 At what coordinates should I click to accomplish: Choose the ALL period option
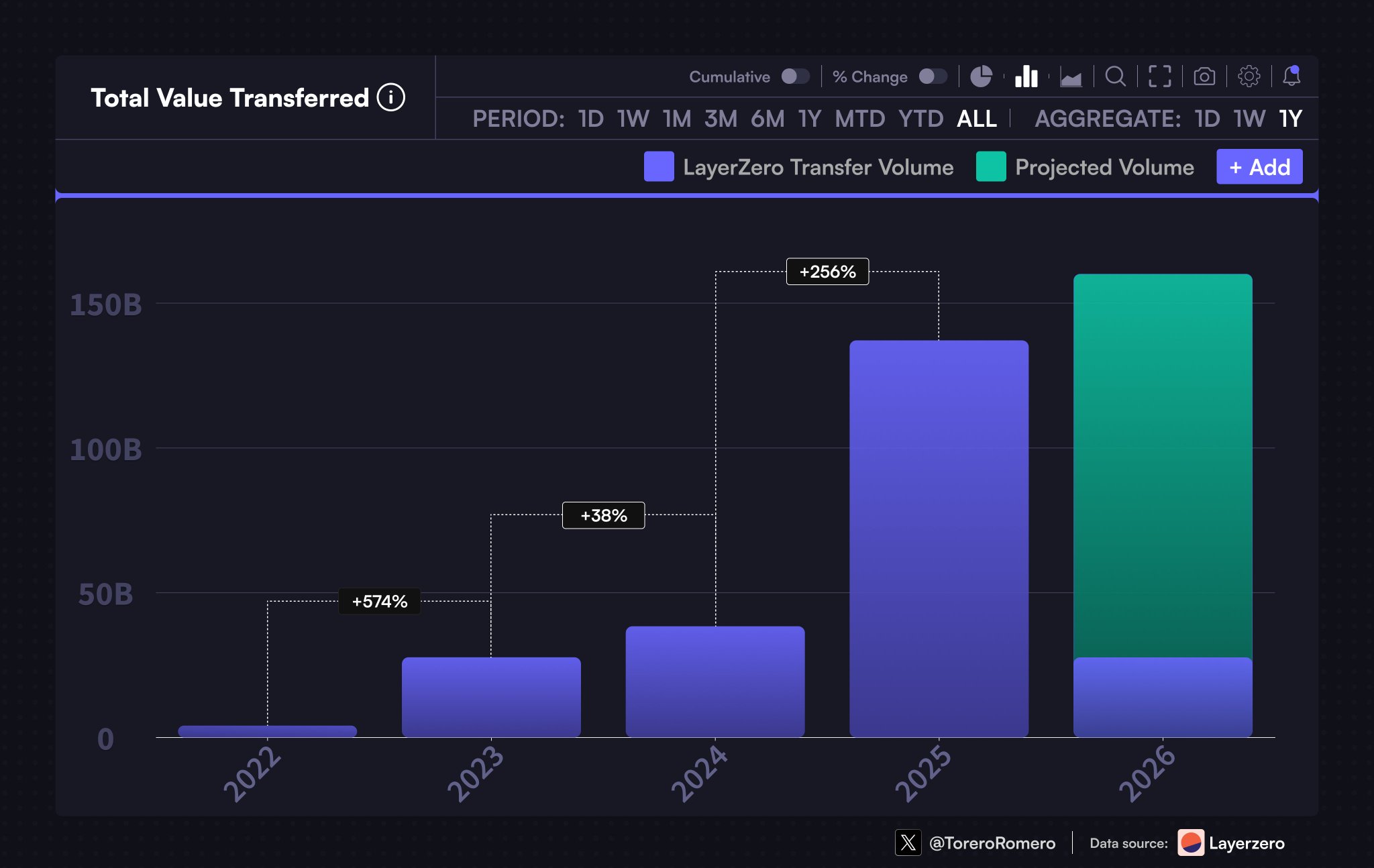[x=976, y=119]
